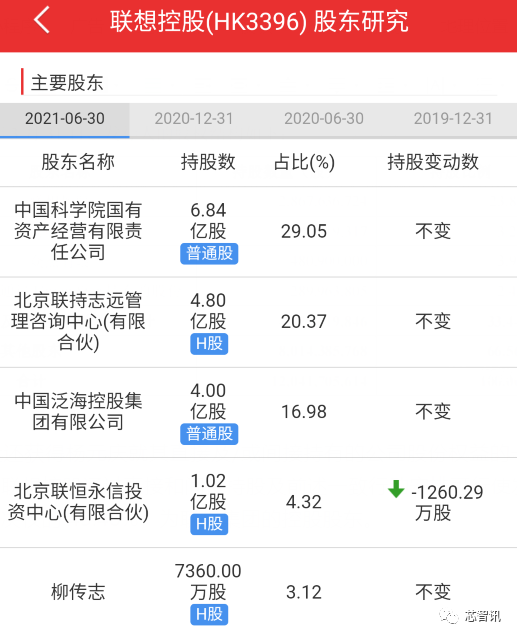This screenshot has height=639, width=517.
Task: Click the 3.12 percentage value
Action: (304, 592)
